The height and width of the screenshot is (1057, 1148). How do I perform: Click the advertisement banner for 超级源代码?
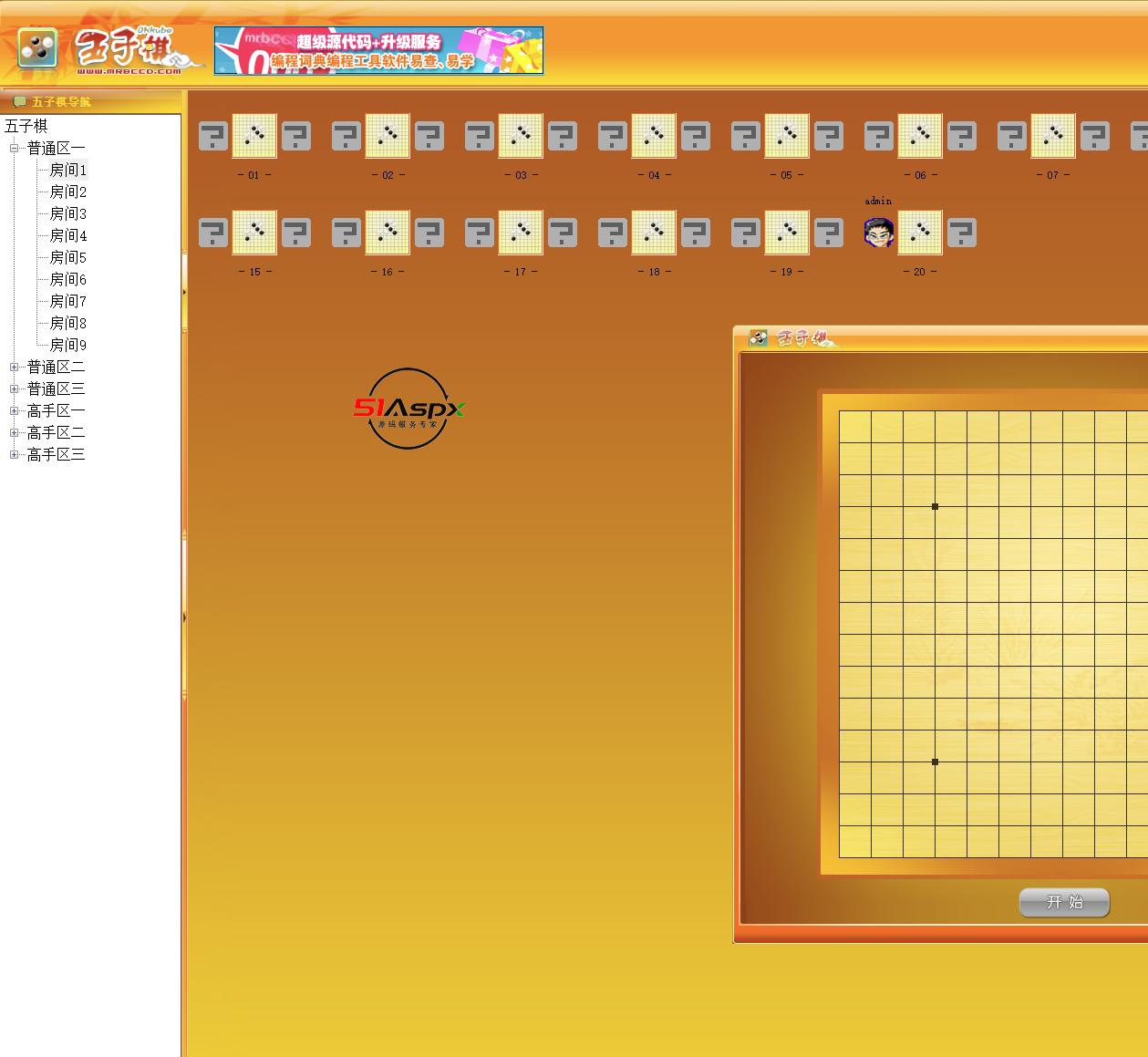pyautogui.click(x=378, y=50)
